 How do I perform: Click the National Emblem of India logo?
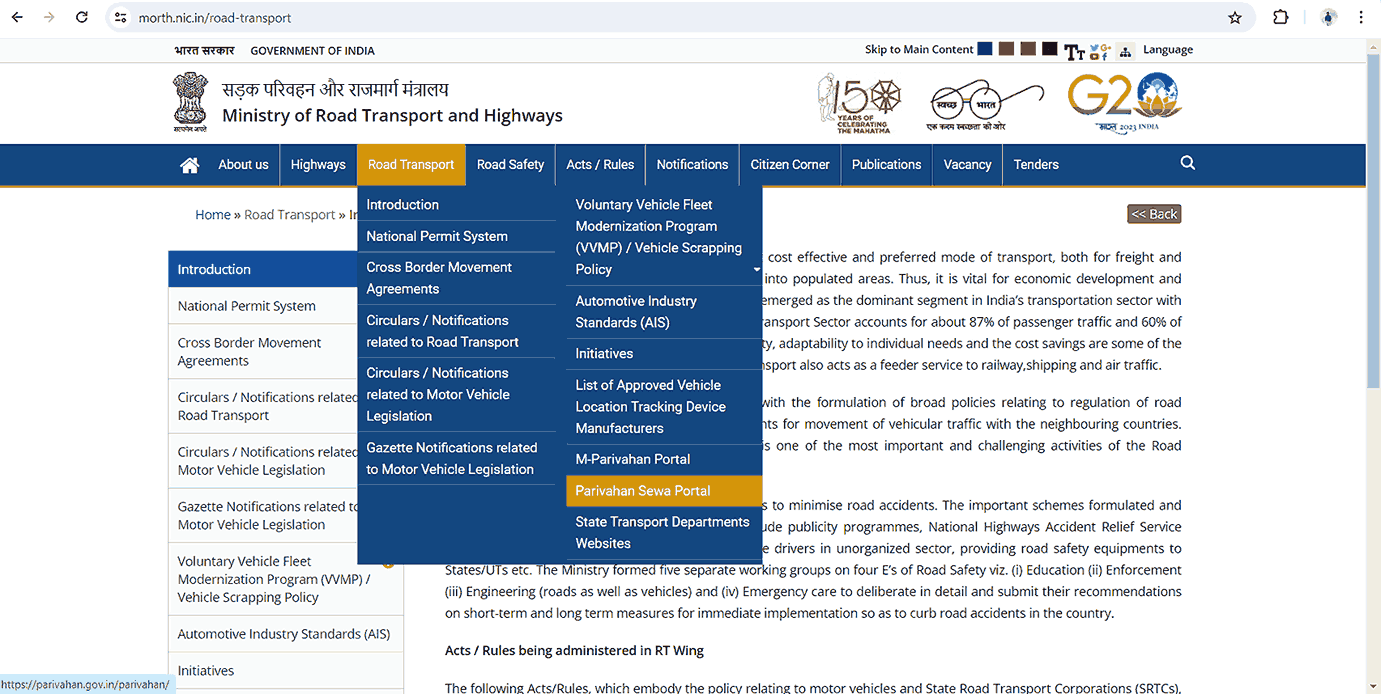(x=189, y=102)
